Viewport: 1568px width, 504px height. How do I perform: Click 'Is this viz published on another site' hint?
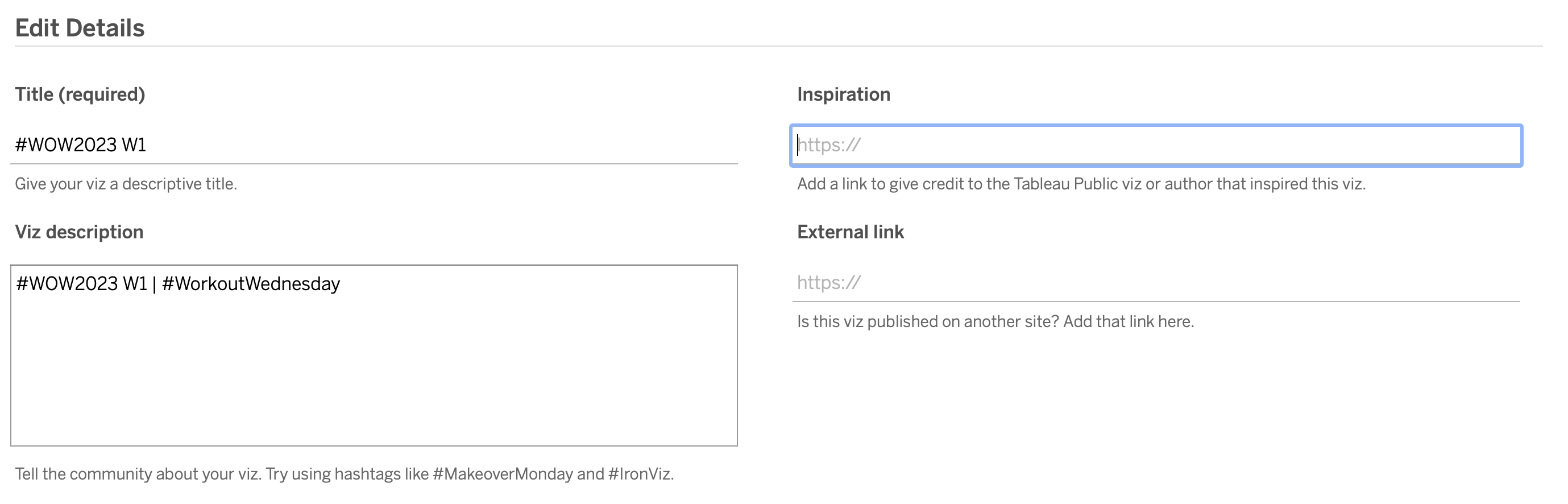coord(995,321)
